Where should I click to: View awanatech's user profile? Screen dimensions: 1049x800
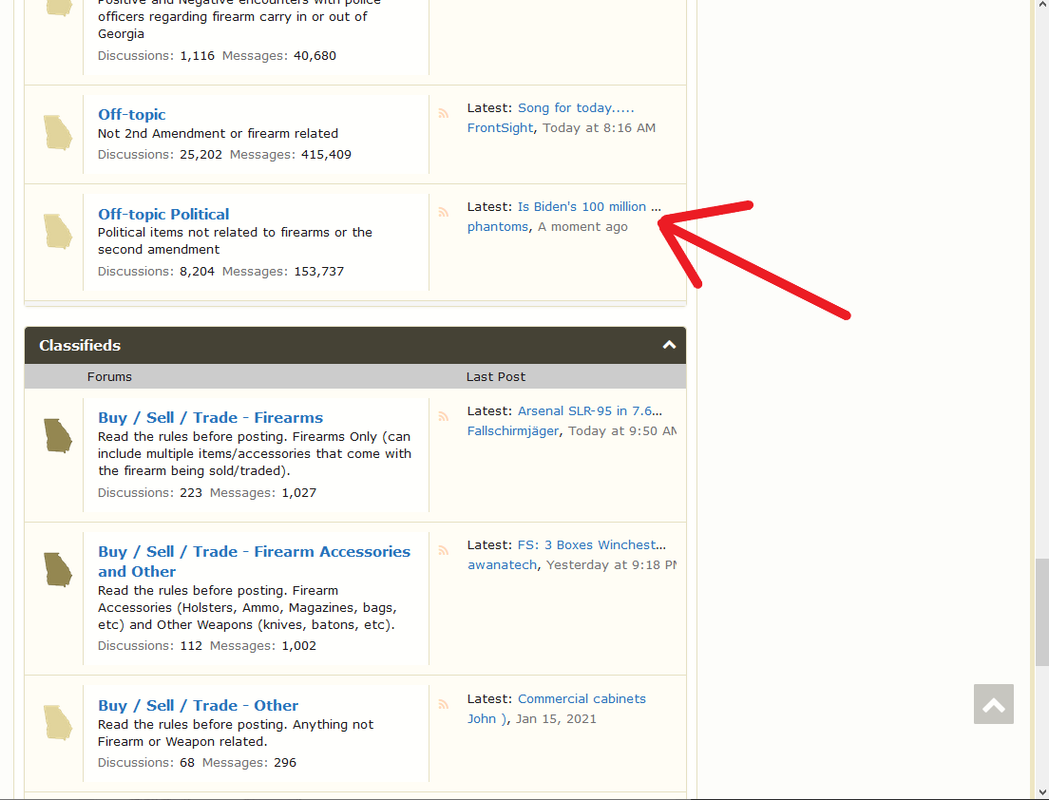pos(502,565)
